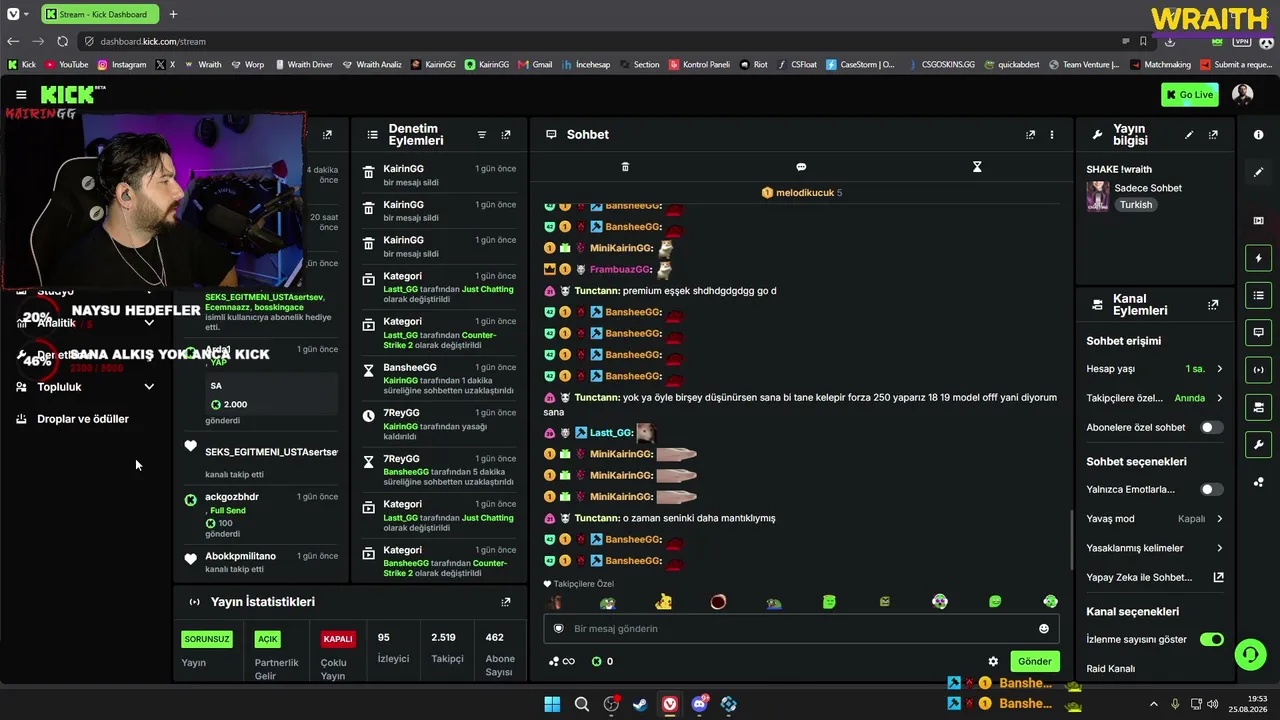Open Windows taskbar search
This screenshot has height=720, width=1280.
[x=581, y=704]
